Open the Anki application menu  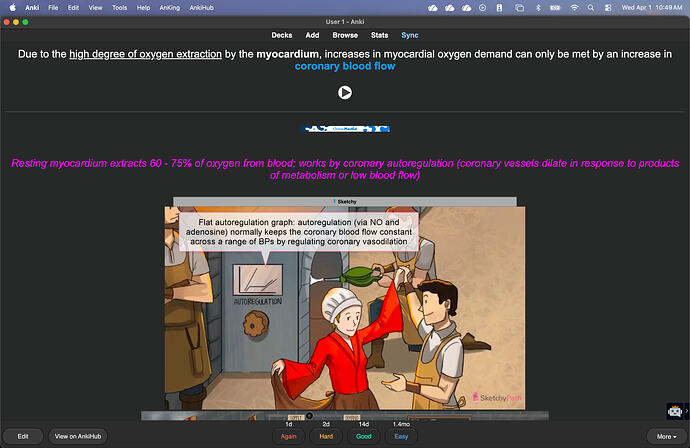click(32, 7)
